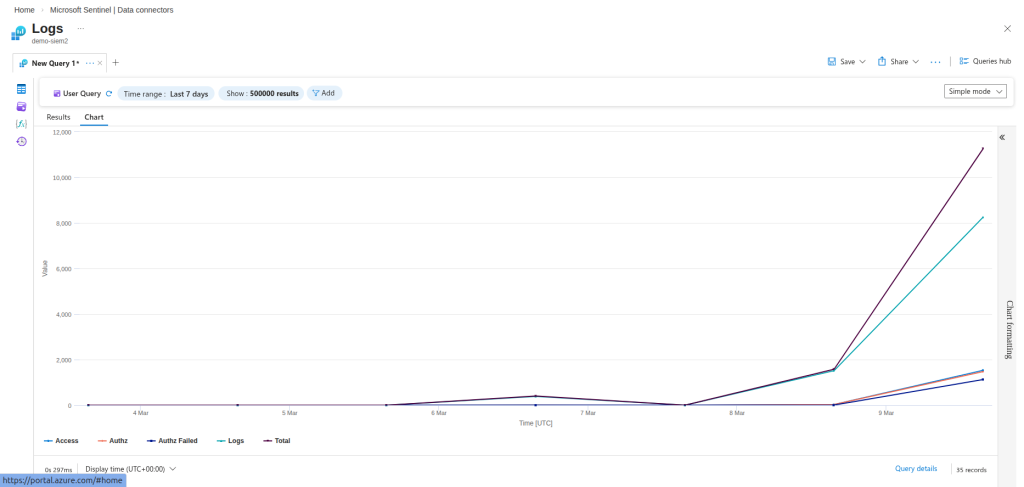The width and height of the screenshot is (1024, 487).
Task: Open the Queries icon in left sidebar
Action: (22, 106)
